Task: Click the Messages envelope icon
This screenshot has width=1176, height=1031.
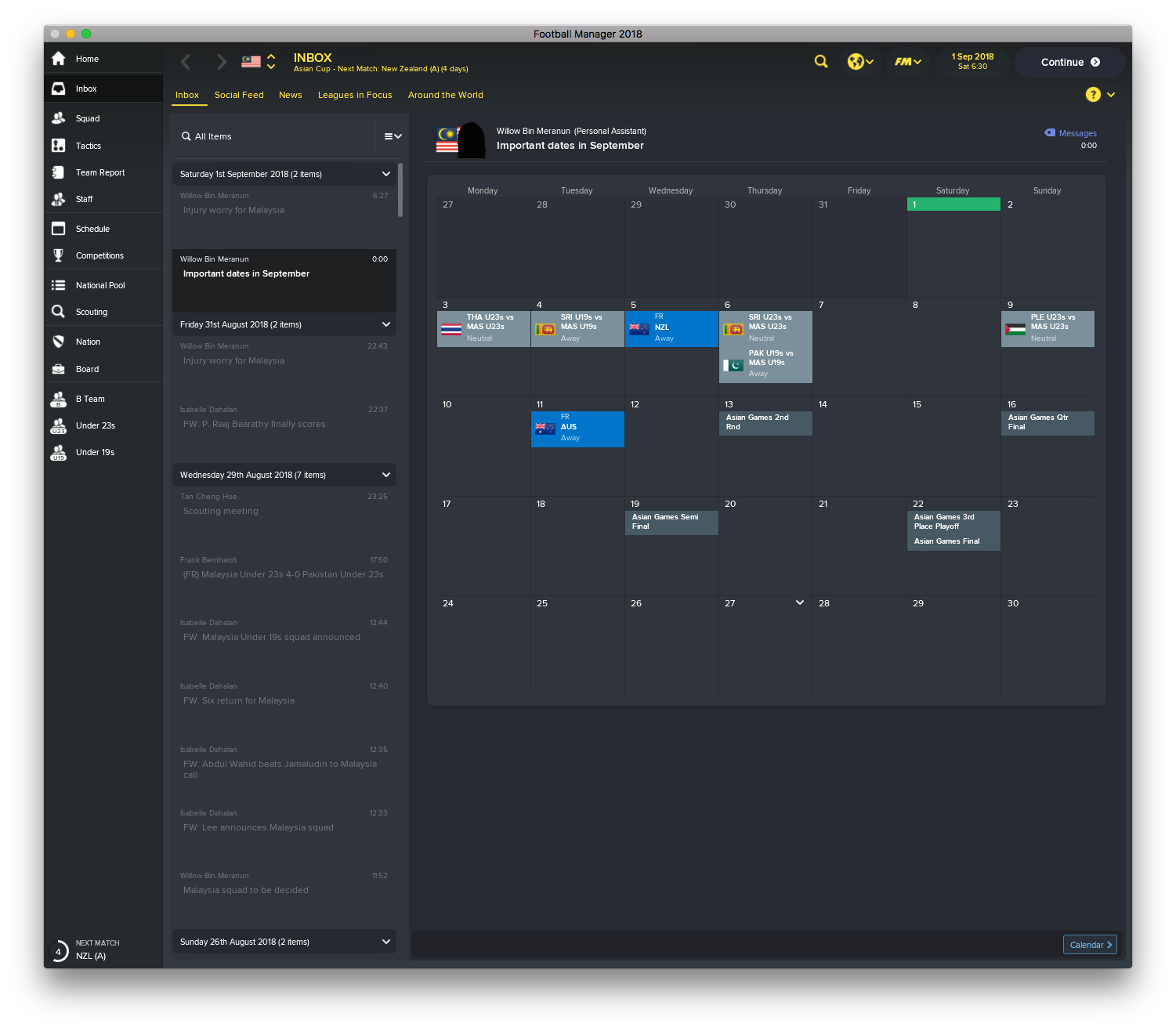Action: 1050,132
